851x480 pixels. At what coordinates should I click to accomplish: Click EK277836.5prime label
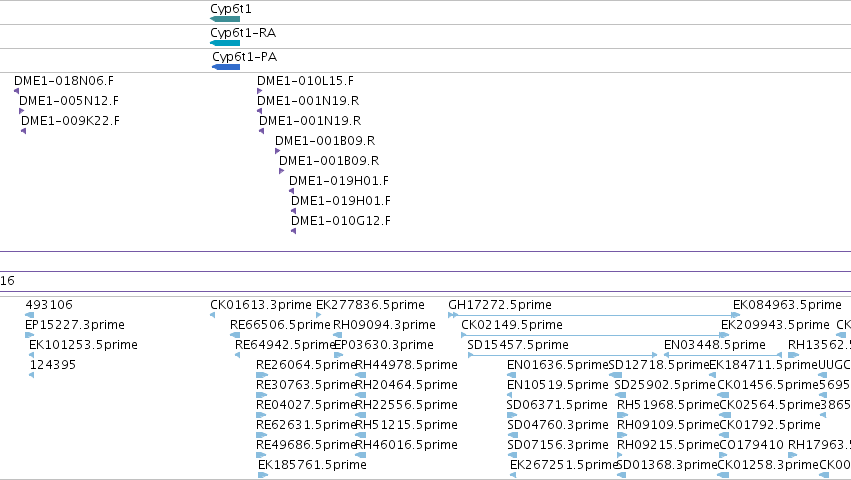pos(370,305)
